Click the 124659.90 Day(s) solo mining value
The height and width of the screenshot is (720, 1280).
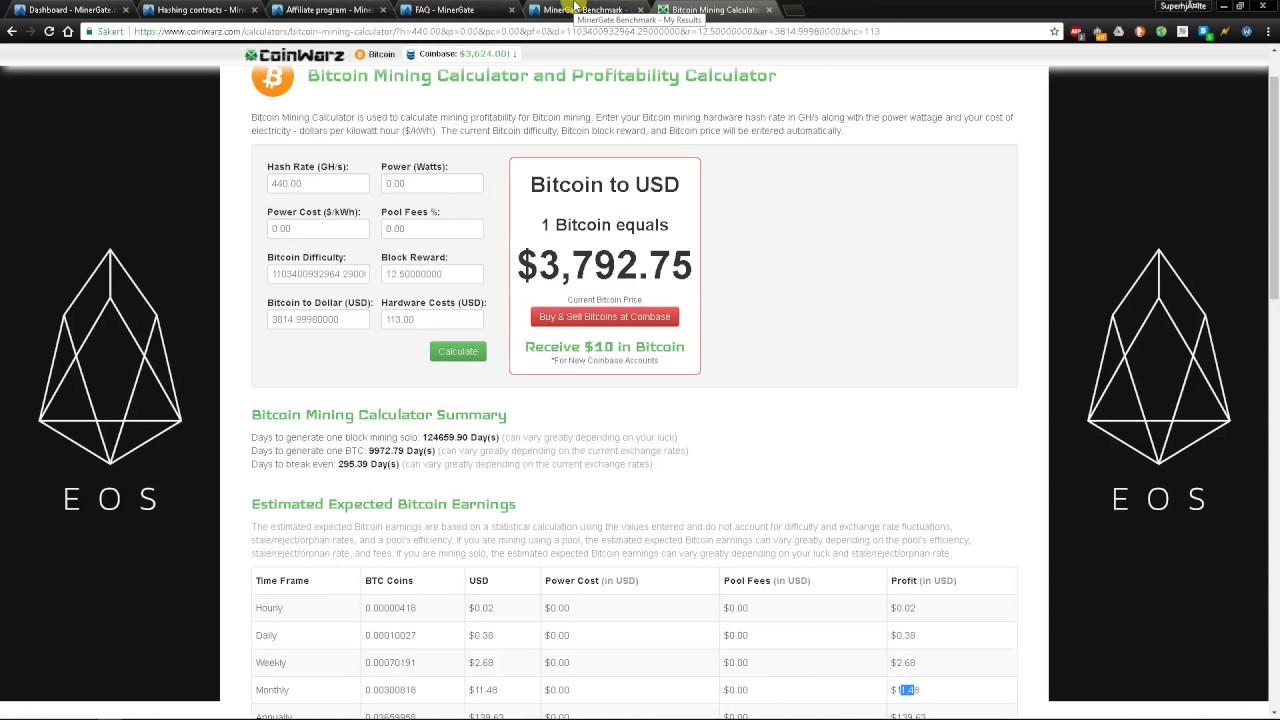[460, 438]
